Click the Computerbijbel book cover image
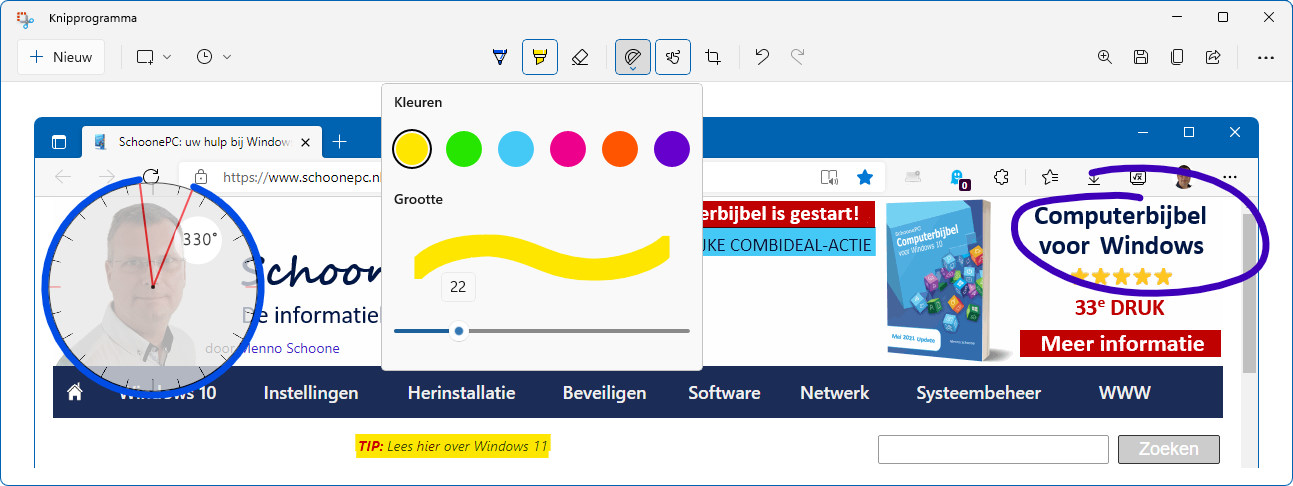The width and height of the screenshot is (1293, 486). [939, 281]
